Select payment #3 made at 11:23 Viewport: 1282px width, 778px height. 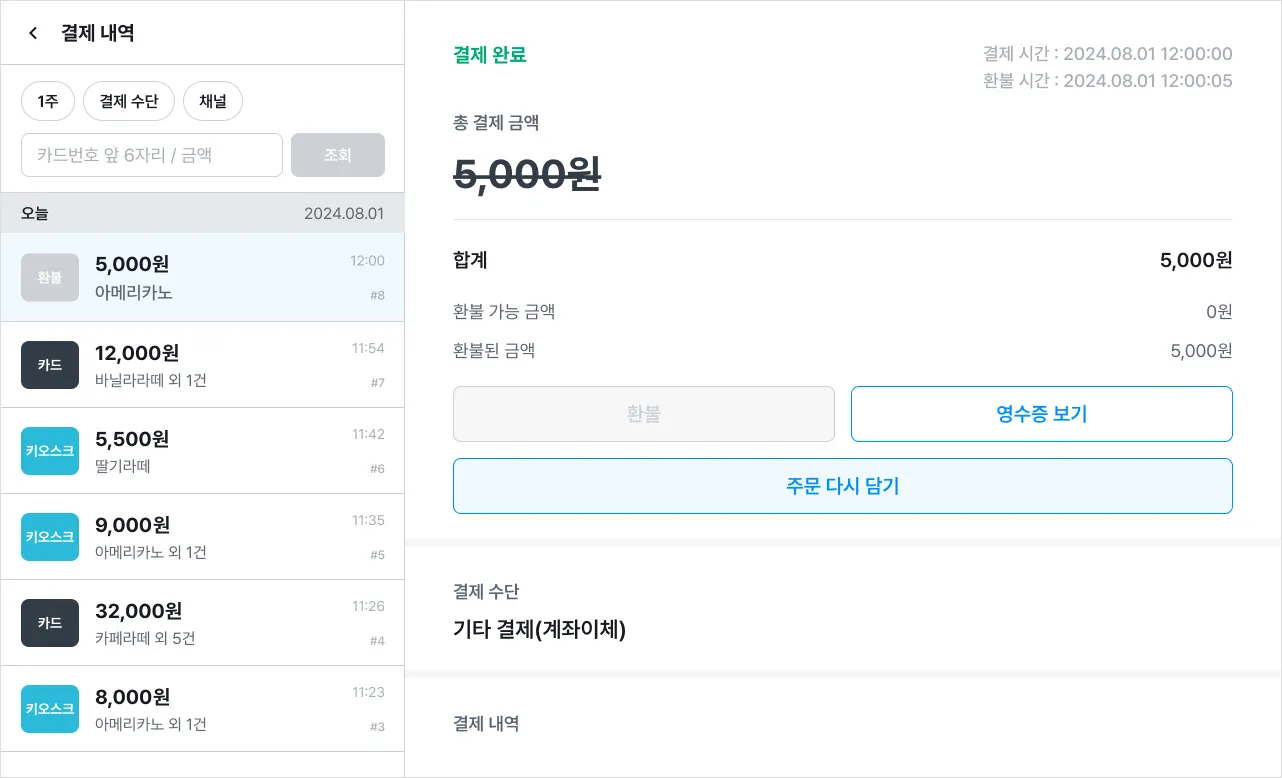230,709
